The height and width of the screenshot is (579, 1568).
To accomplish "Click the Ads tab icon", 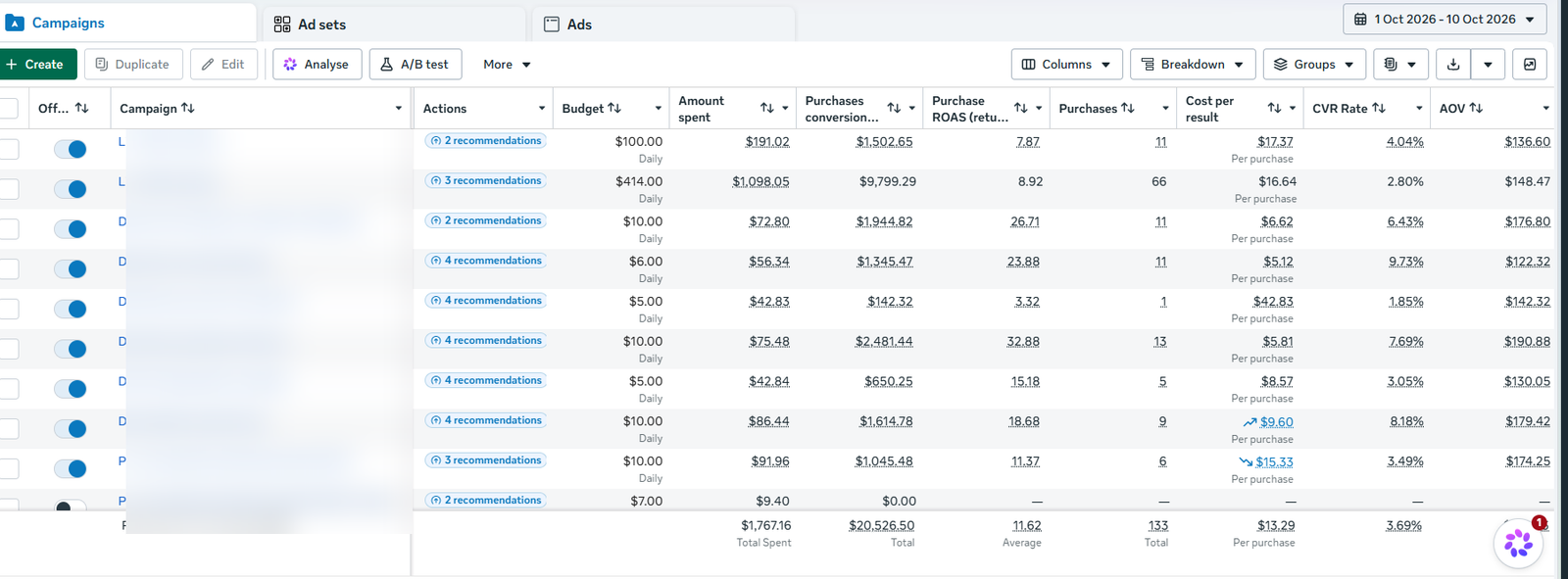I will click(552, 24).
